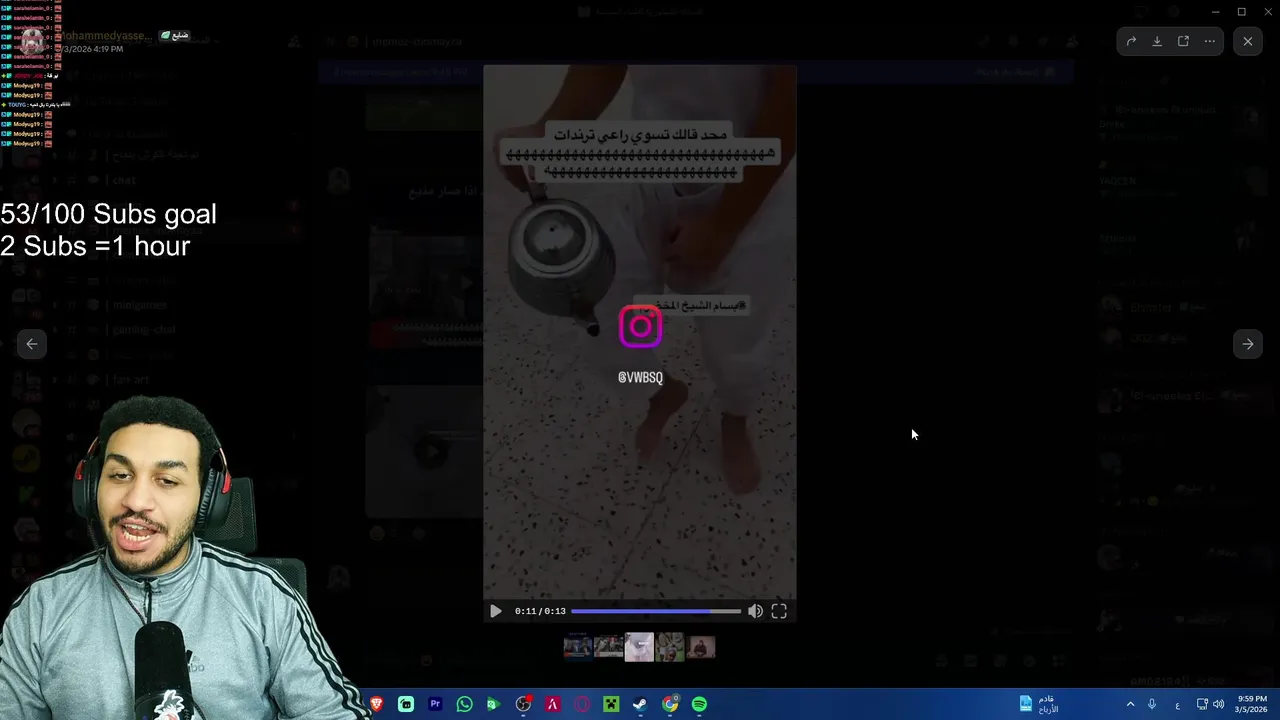The height and width of the screenshot is (720, 1280).
Task: Mute the video with the speaker icon
Action: tap(755, 611)
